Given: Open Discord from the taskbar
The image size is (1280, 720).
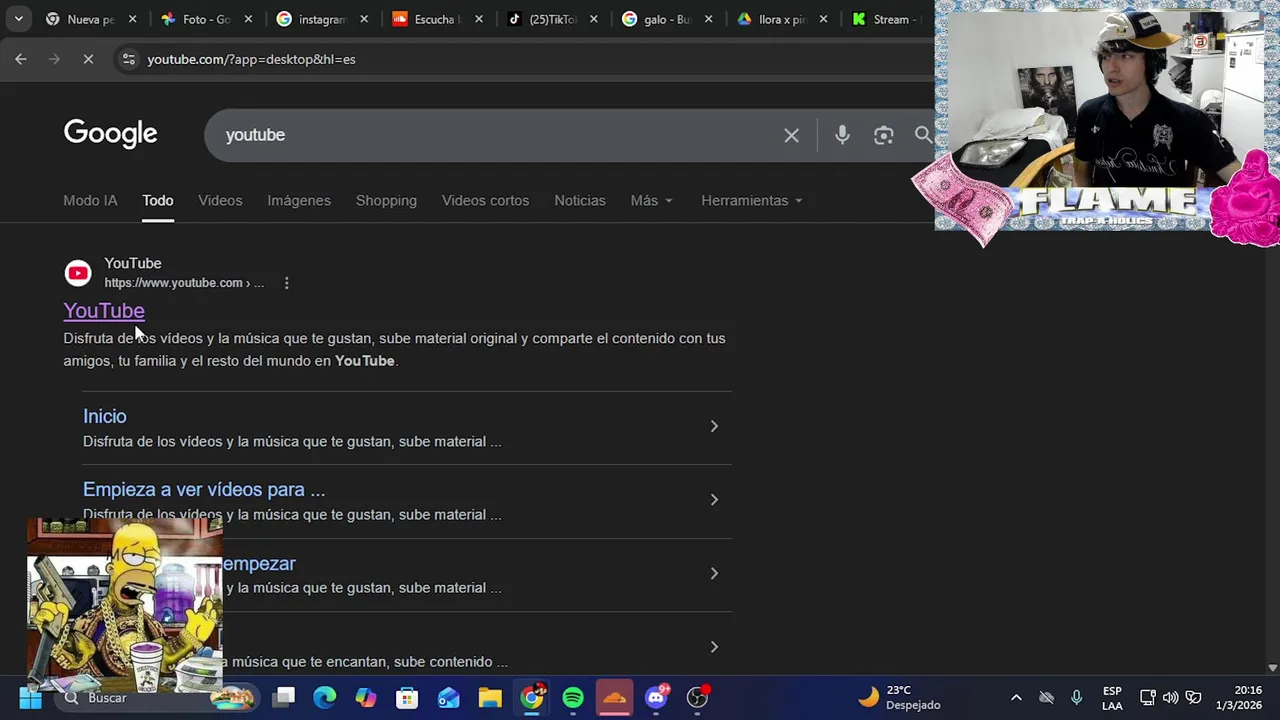Looking at the screenshot, I should [x=656, y=697].
